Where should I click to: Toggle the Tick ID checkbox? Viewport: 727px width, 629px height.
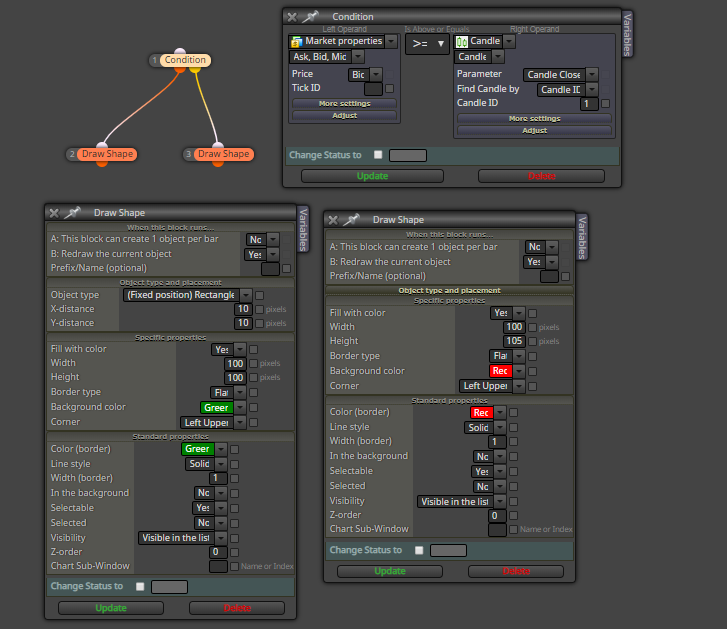(x=389, y=88)
